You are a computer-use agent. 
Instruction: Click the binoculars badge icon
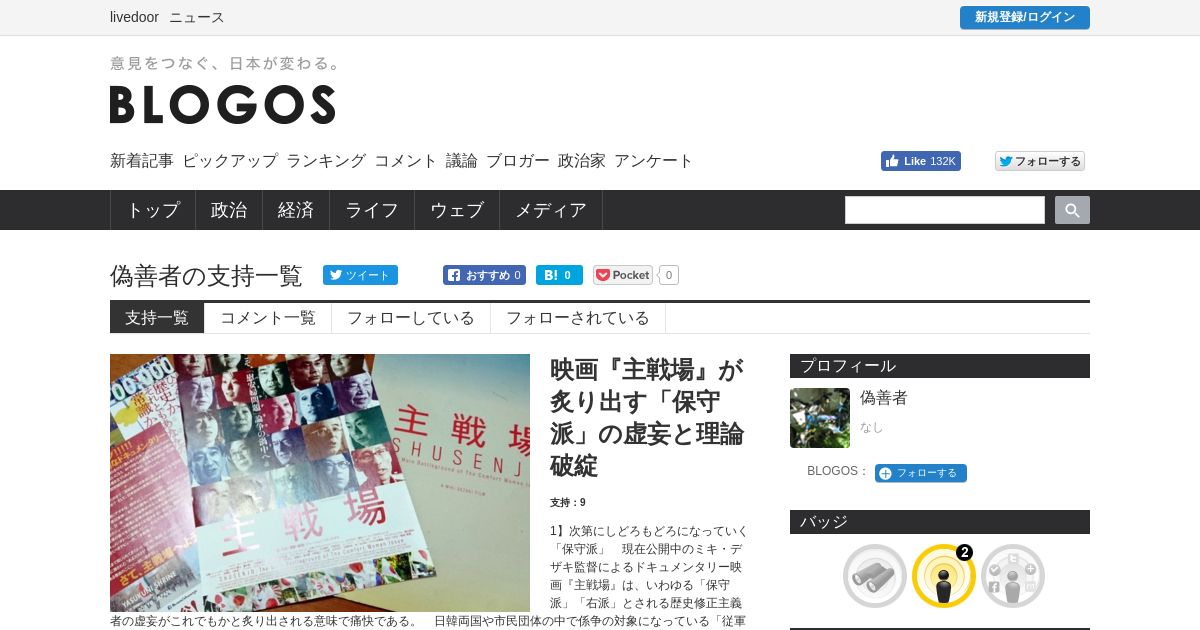coord(875,576)
